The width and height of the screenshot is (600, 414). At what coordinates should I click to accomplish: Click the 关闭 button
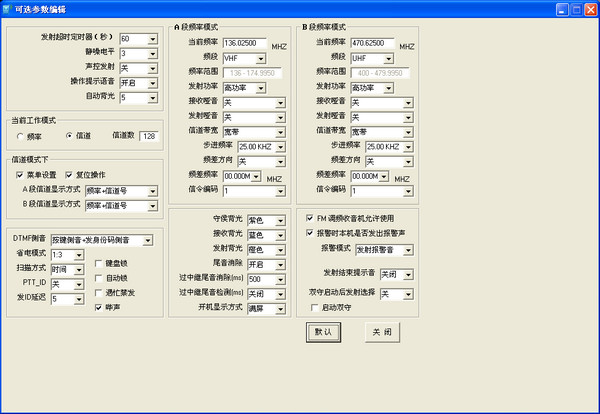click(382, 331)
